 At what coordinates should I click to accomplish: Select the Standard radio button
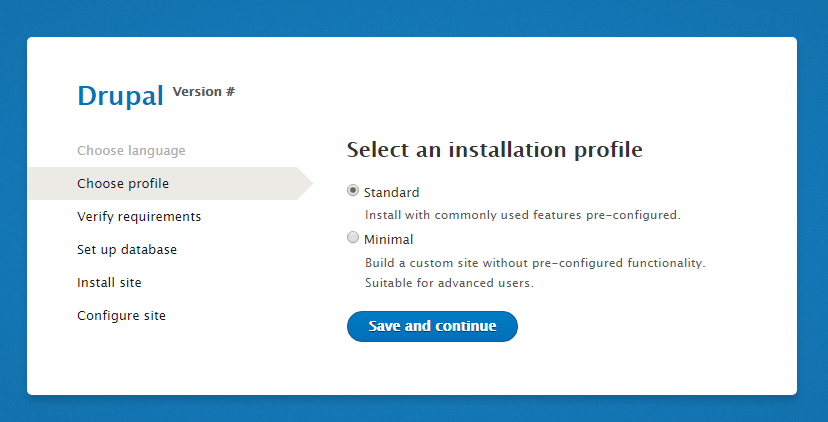coord(353,191)
